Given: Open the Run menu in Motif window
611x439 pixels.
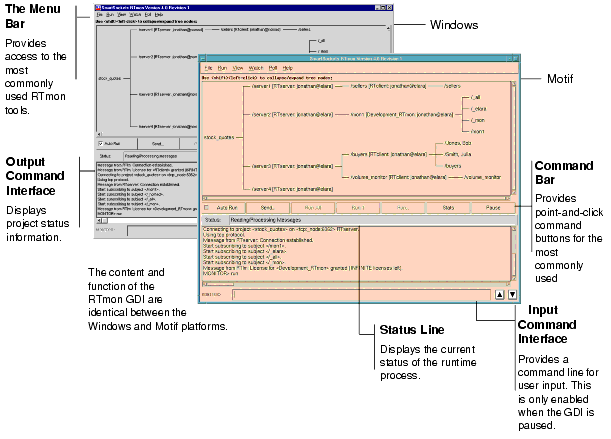Looking at the screenshot, I should [222, 68].
